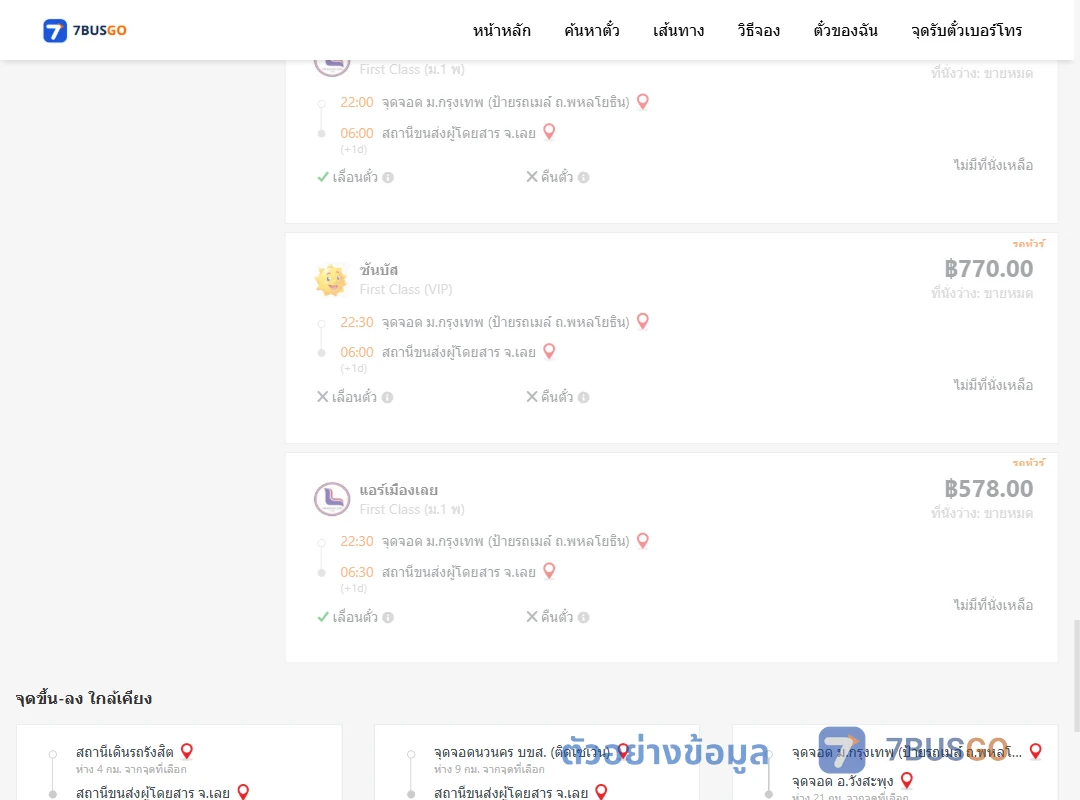1080x800 pixels.
Task: Click the 06:30 arrival time
Action: (357, 572)
